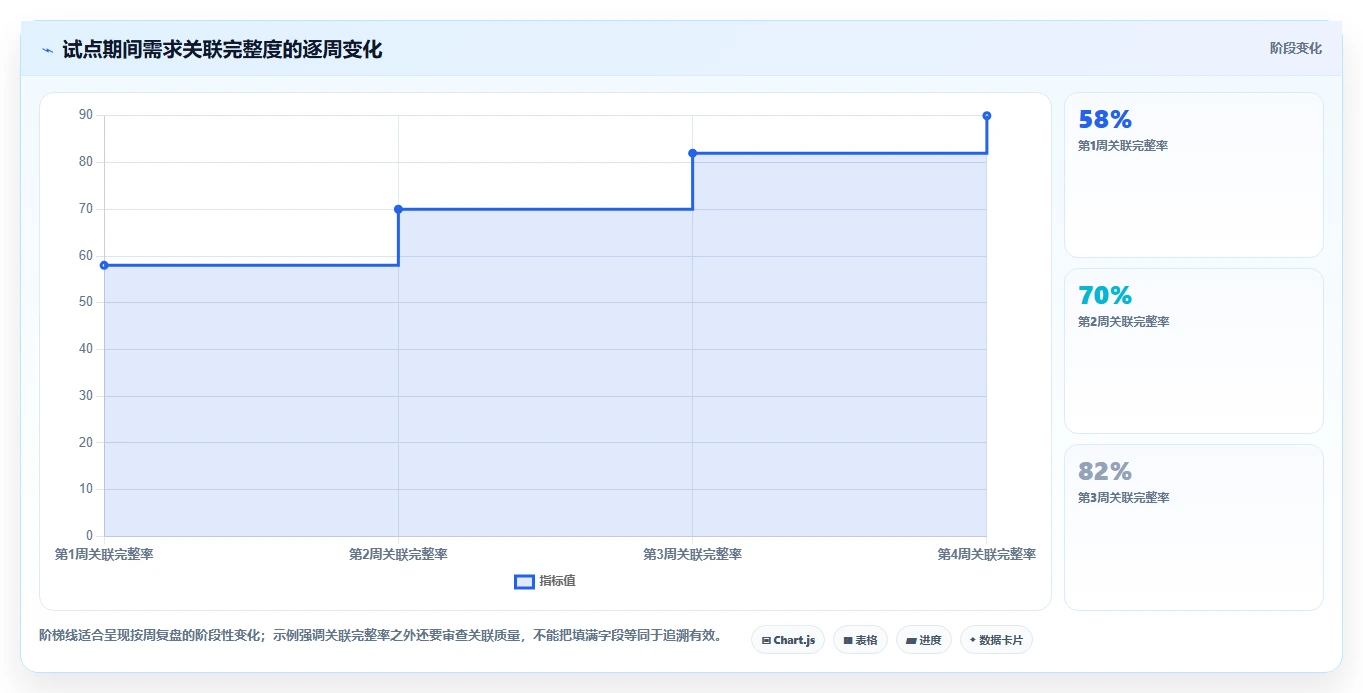The width and height of the screenshot is (1363, 693).
Task: Click the week 2 data point at 70
Action: pos(398,209)
